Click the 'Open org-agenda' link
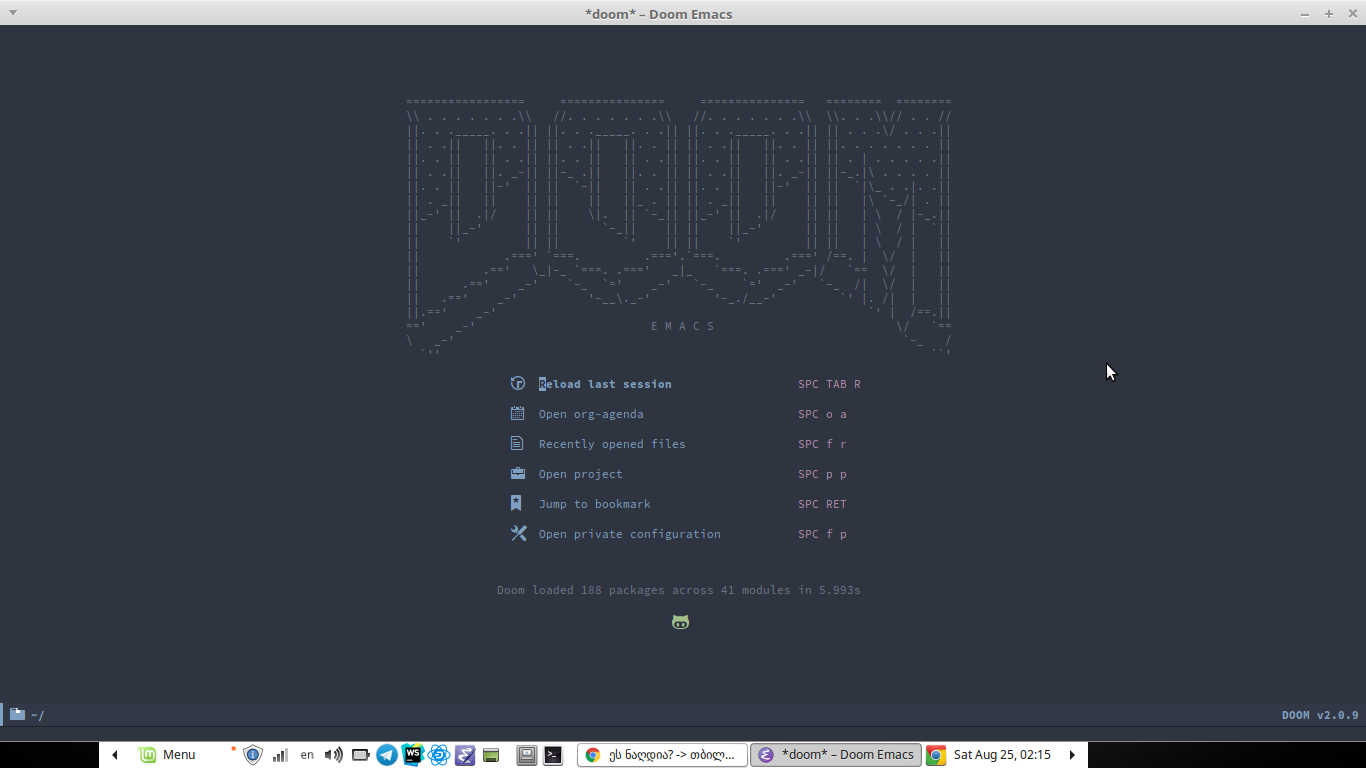1366x768 pixels. pyautogui.click(x=591, y=414)
